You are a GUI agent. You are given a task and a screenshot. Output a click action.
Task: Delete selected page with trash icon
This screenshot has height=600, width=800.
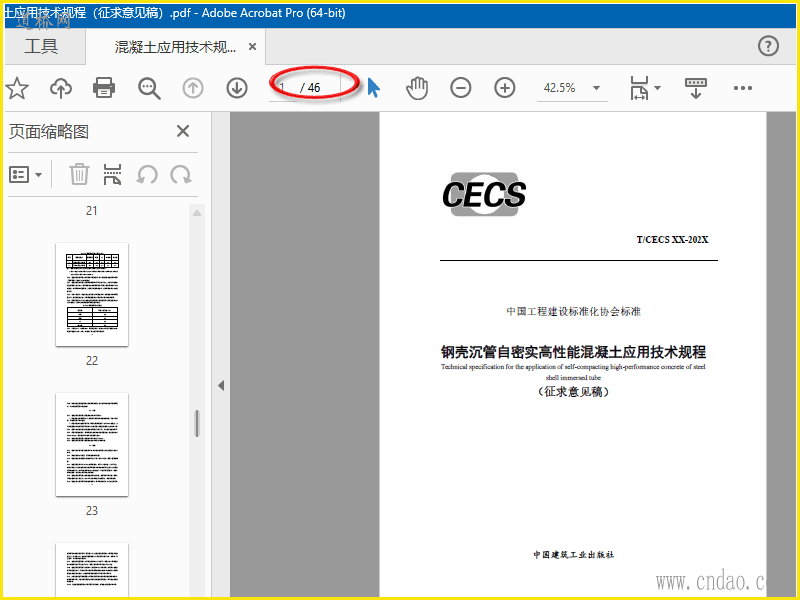coord(79,174)
